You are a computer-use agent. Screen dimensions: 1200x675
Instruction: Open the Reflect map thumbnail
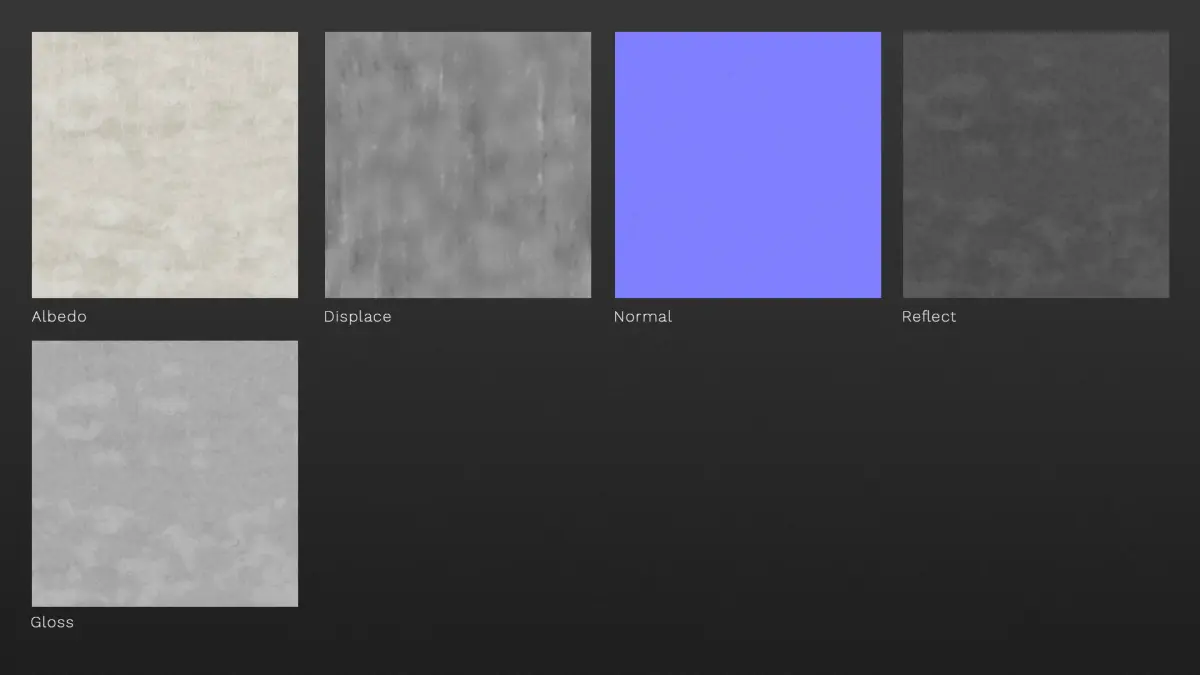[x=1036, y=165]
